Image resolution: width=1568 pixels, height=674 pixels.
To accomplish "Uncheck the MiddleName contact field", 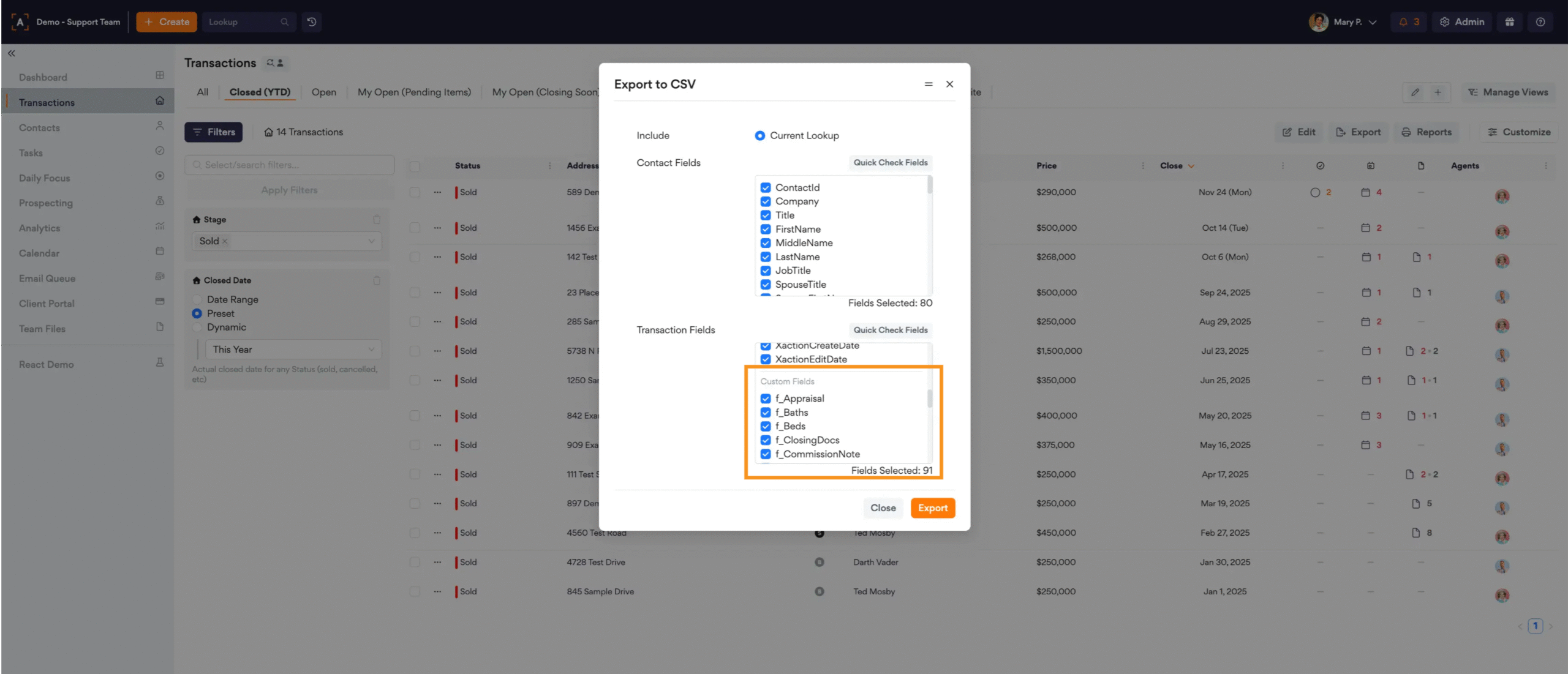I will click(766, 243).
